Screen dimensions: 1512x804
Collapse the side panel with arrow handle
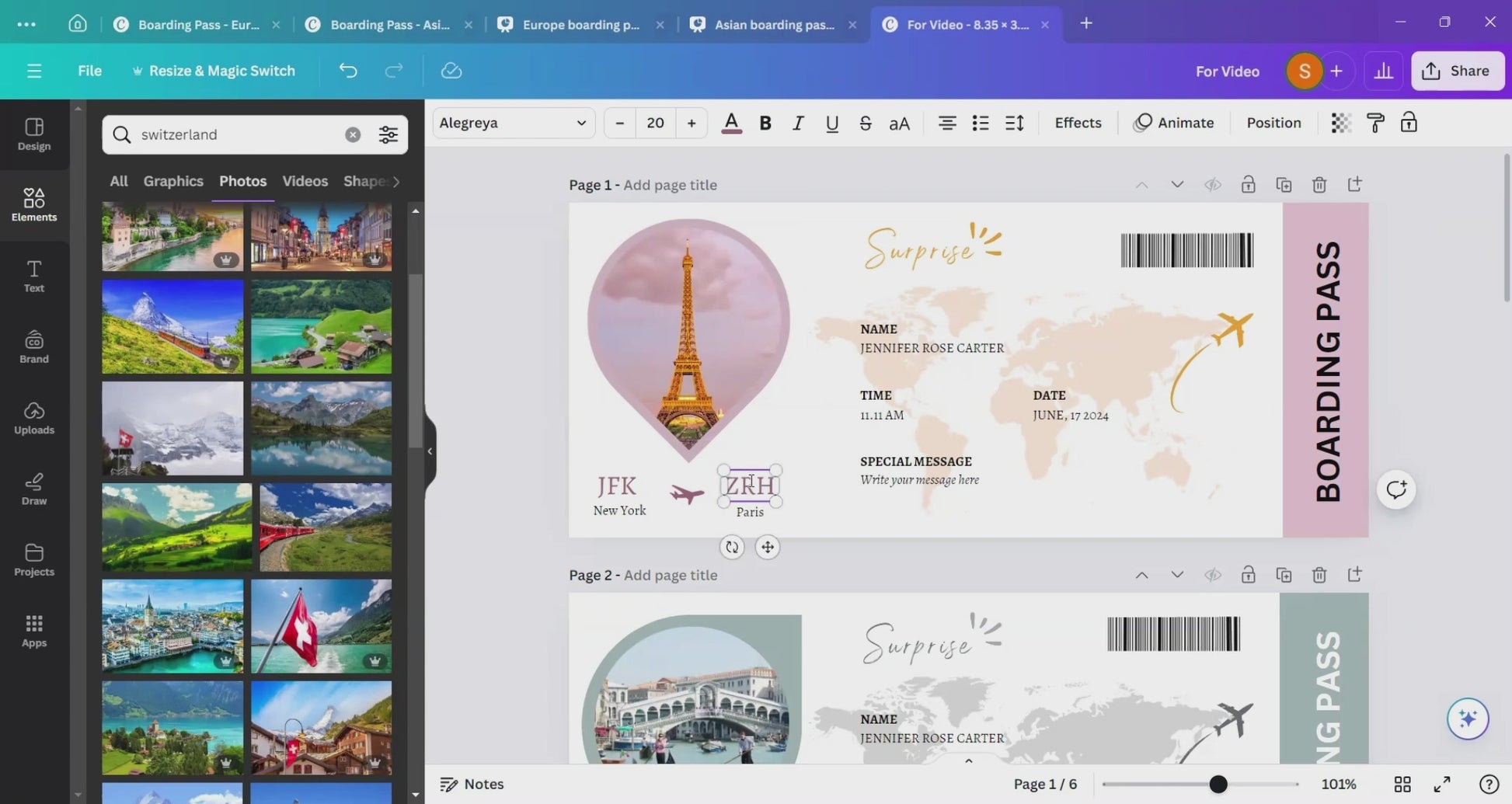coord(430,451)
